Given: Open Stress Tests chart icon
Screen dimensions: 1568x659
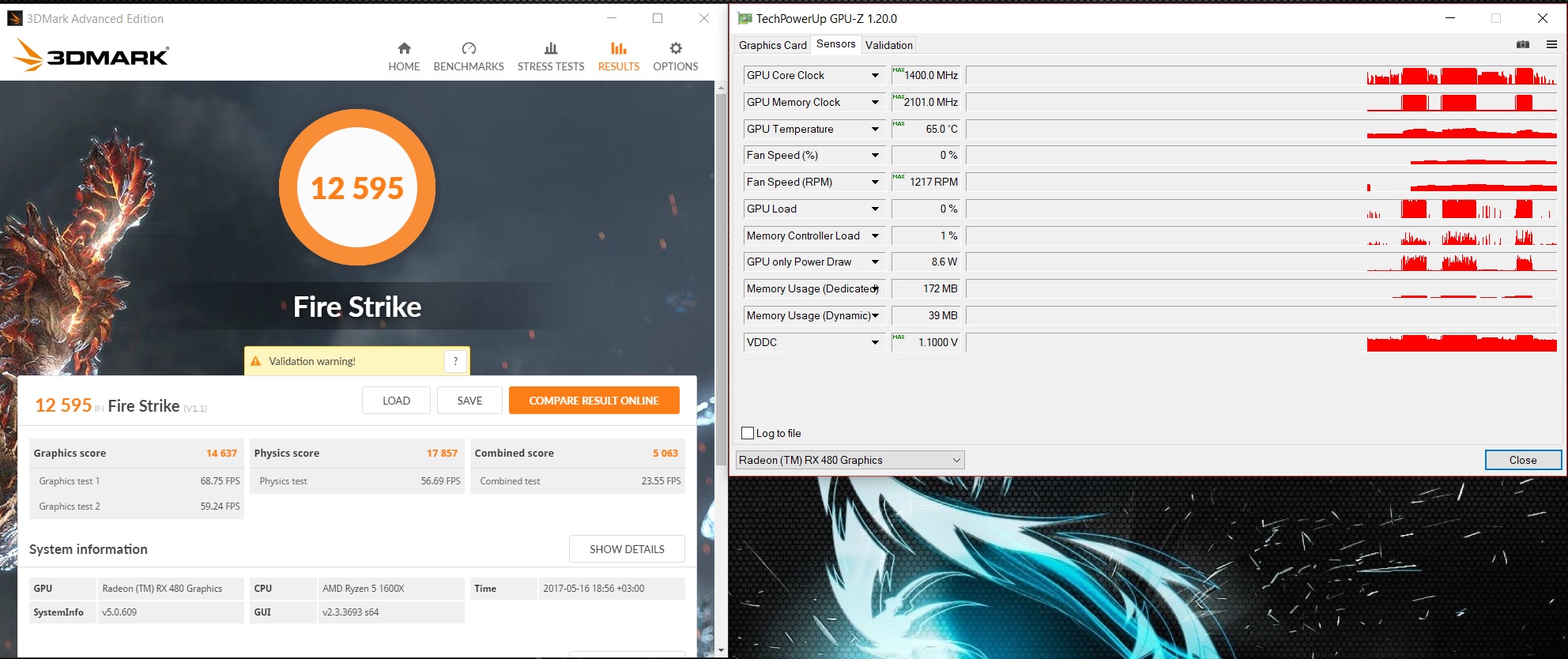Looking at the screenshot, I should point(551,48).
